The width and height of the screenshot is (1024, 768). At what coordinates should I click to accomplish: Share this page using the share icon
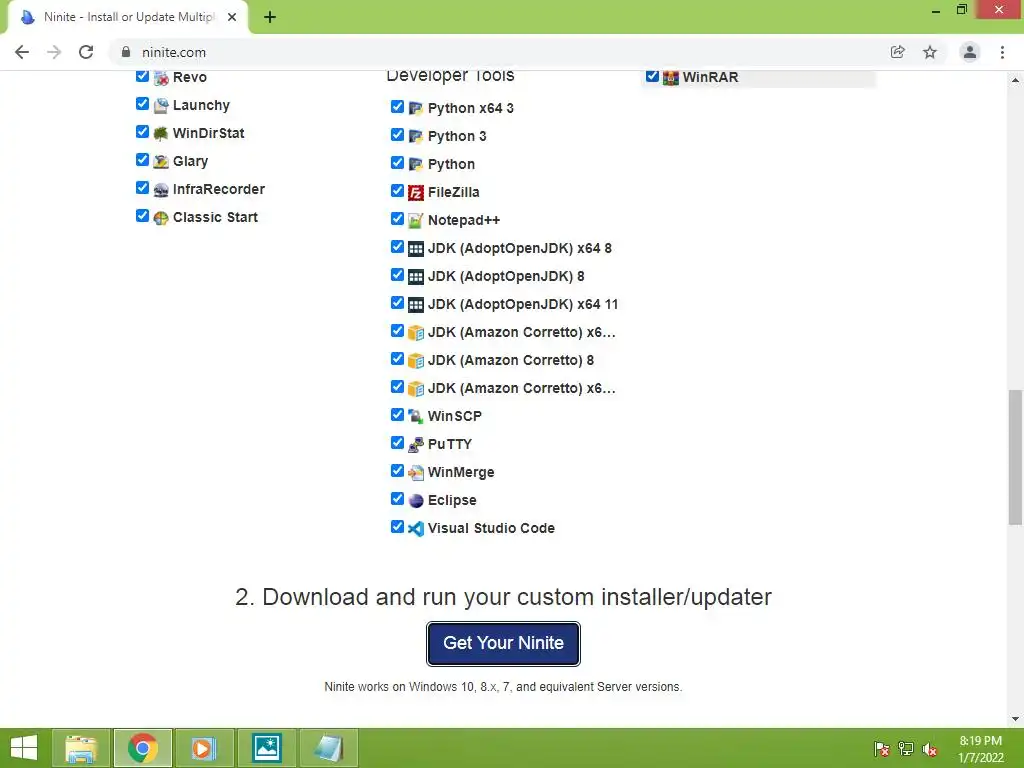[x=898, y=52]
